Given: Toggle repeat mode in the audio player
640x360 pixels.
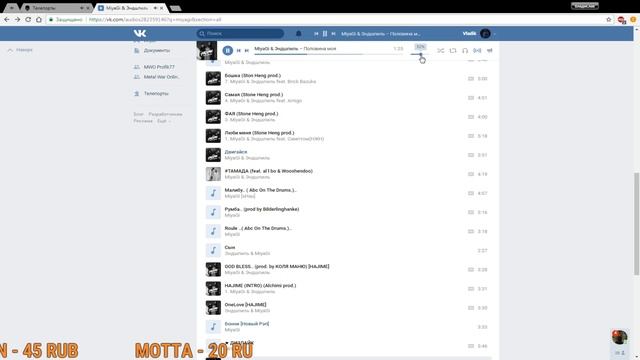Looking at the screenshot, I should 453,50.
